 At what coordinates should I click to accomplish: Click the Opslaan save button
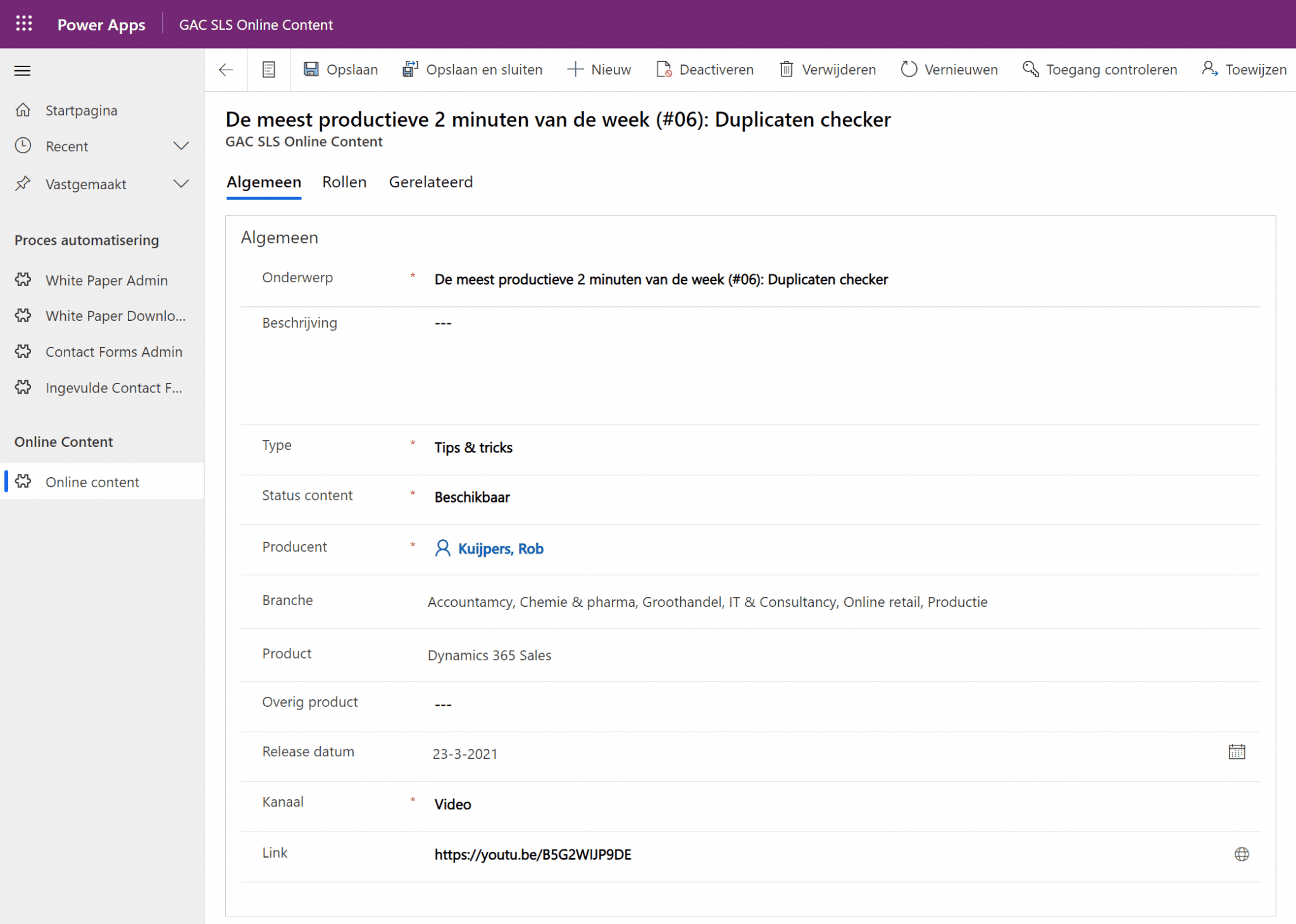[x=340, y=70]
